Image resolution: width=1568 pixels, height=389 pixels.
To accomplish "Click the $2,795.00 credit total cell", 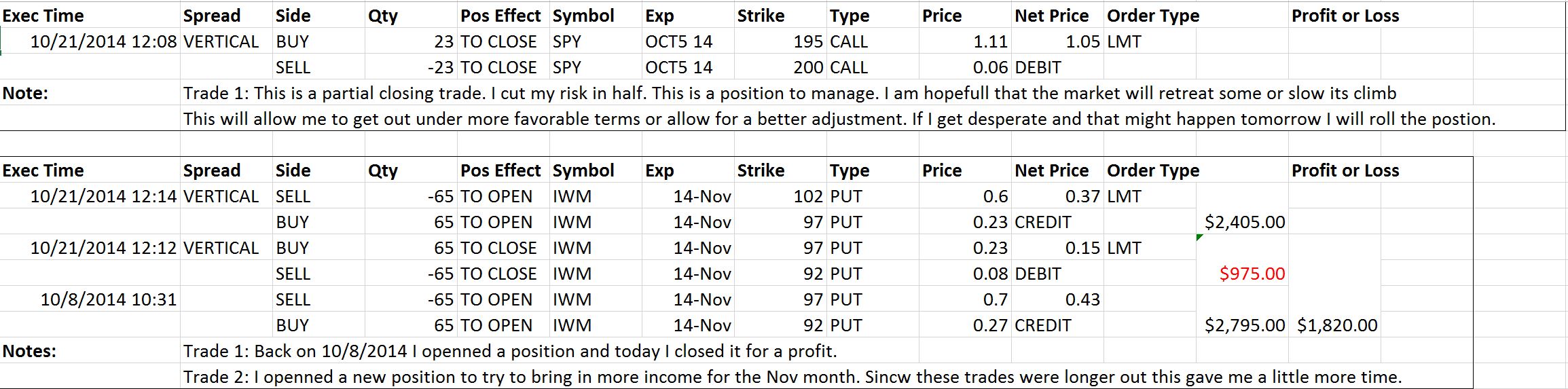I will click(1242, 325).
